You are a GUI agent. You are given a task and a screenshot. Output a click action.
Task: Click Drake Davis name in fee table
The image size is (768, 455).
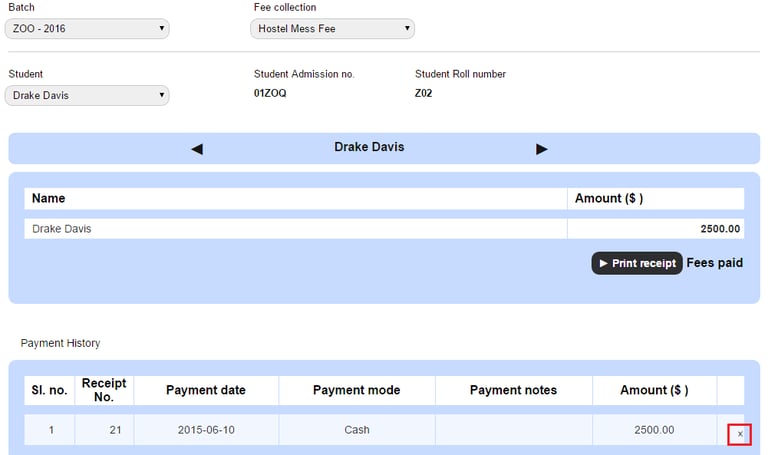click(61, 229)
